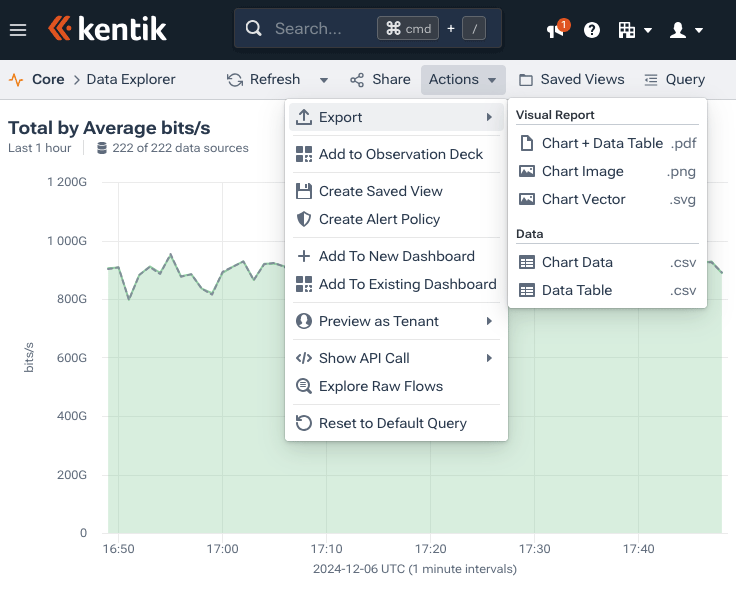Click Core breadcrumb link
The width and height of the screenshot is (736, 592).
[48, 80]
